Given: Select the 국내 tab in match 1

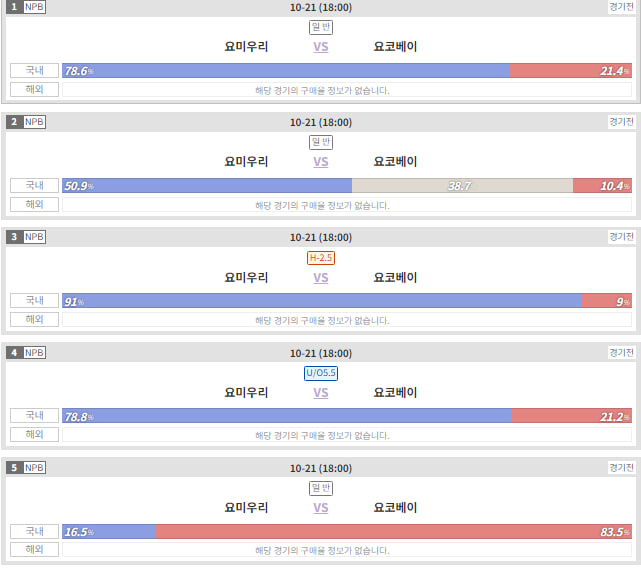Looking at the screenshot, I should pos(34,70).
